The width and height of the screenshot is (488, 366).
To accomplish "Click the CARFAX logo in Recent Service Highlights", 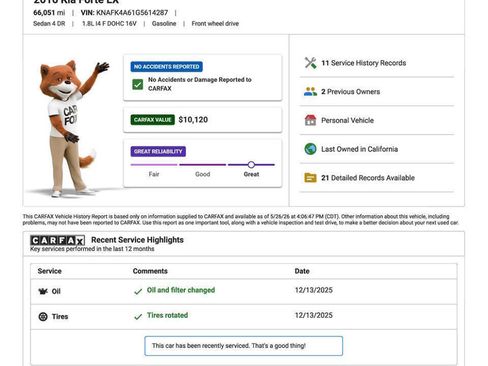I will click(57, 240).
